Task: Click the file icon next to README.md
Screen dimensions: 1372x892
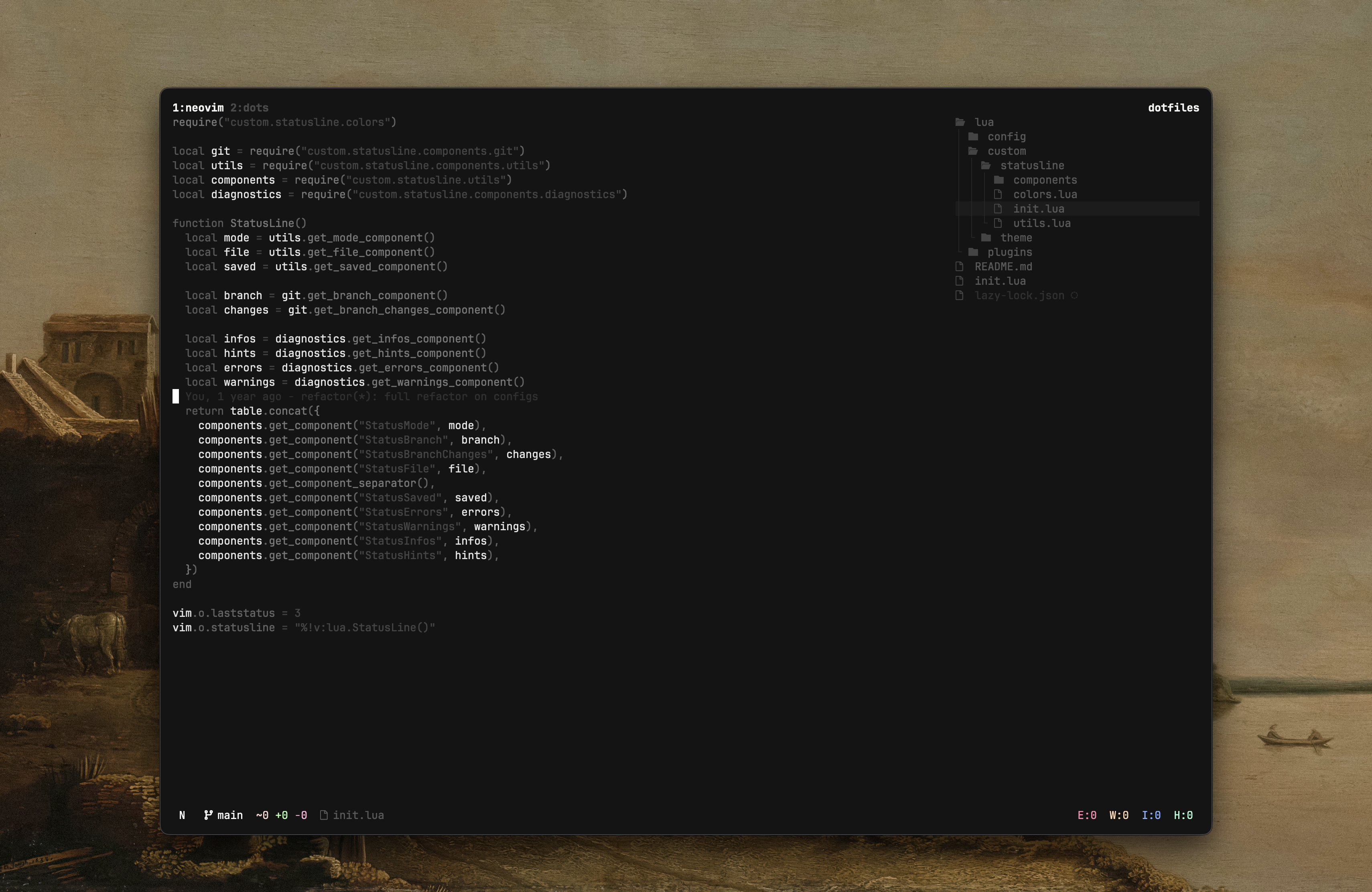Action: tap(959, 266)
